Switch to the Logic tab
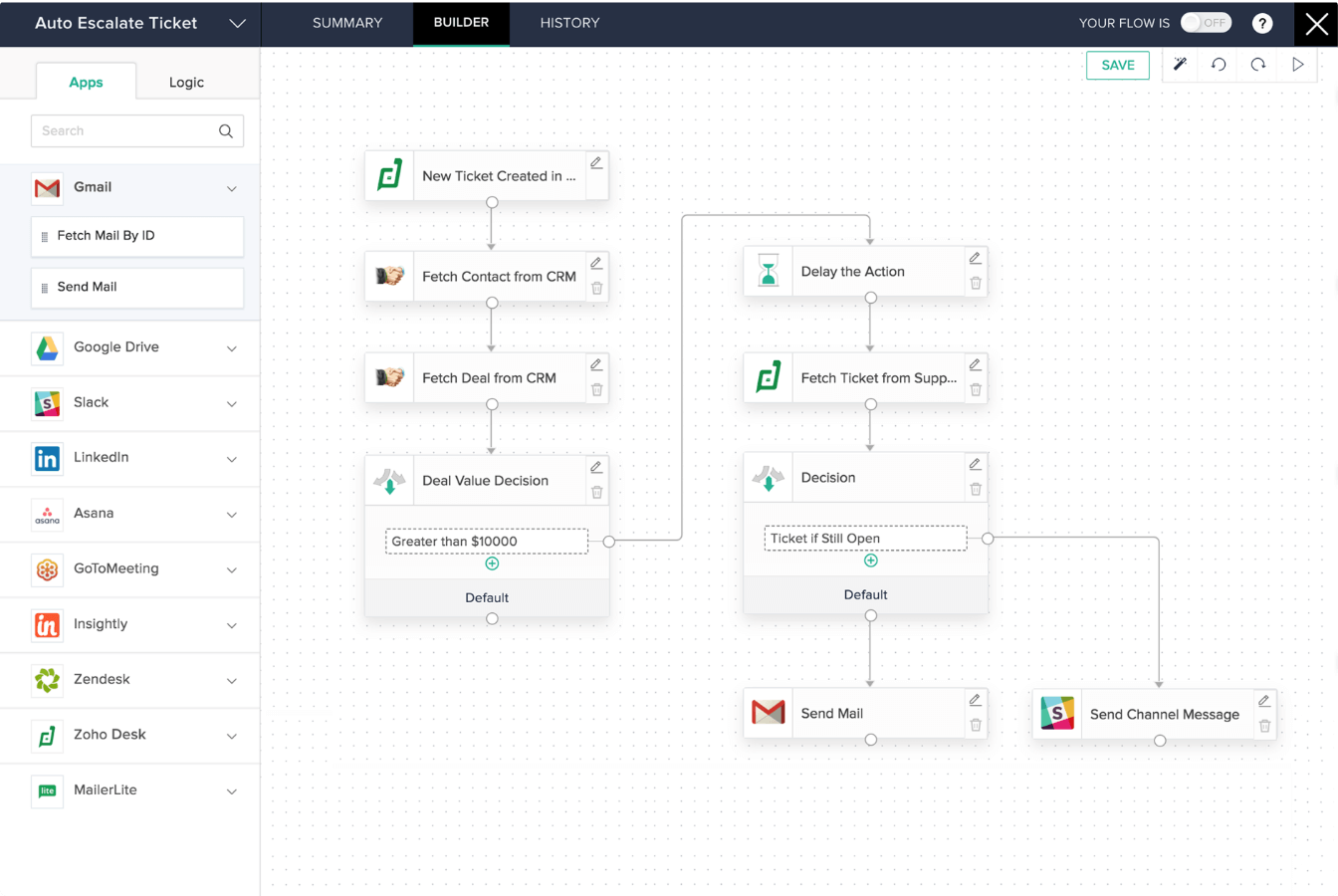 186,82
